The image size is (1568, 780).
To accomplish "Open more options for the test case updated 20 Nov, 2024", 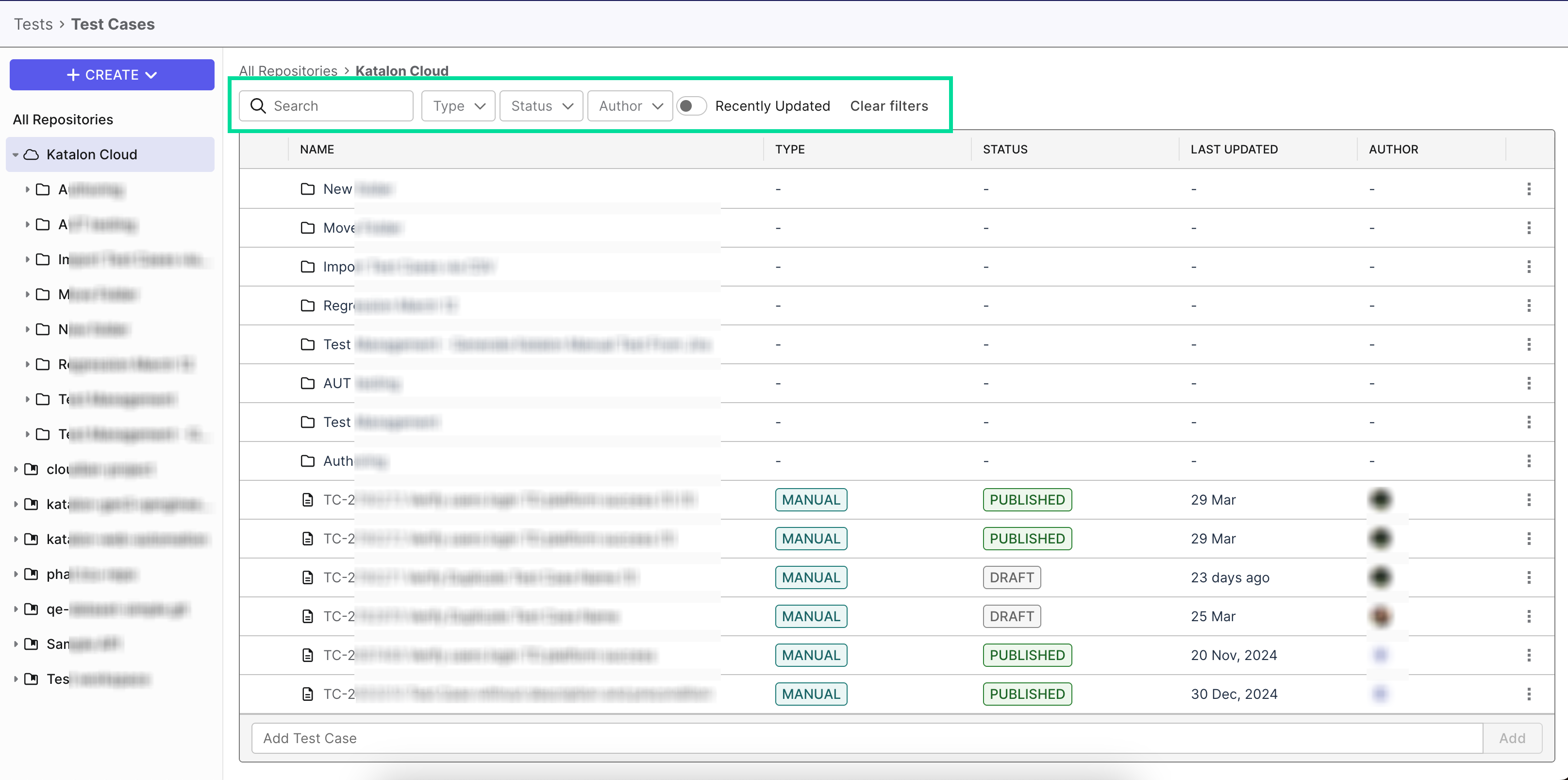I will tap(1528, 655).
